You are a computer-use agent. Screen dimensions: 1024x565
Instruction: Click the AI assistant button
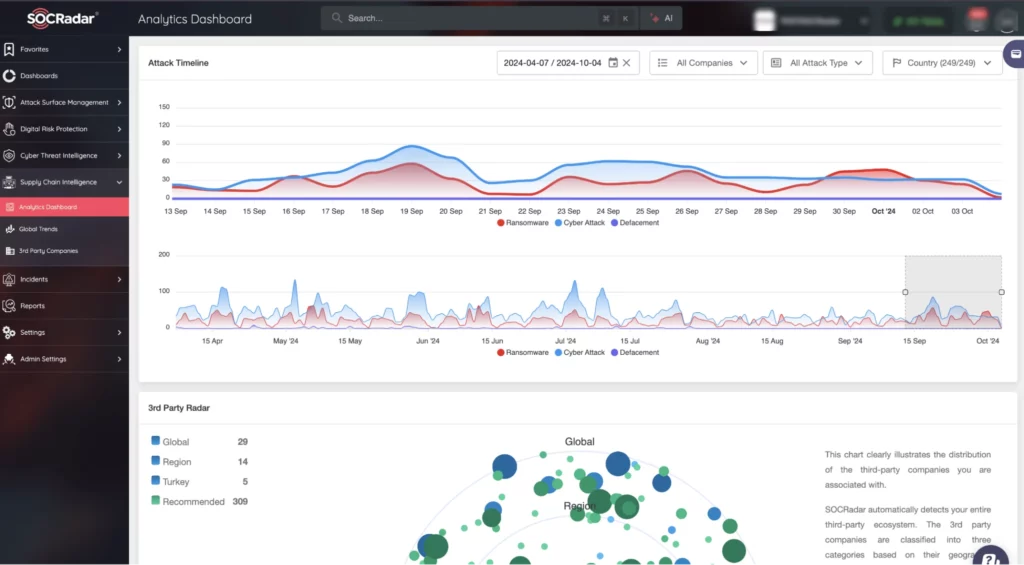tap(660, 18)
